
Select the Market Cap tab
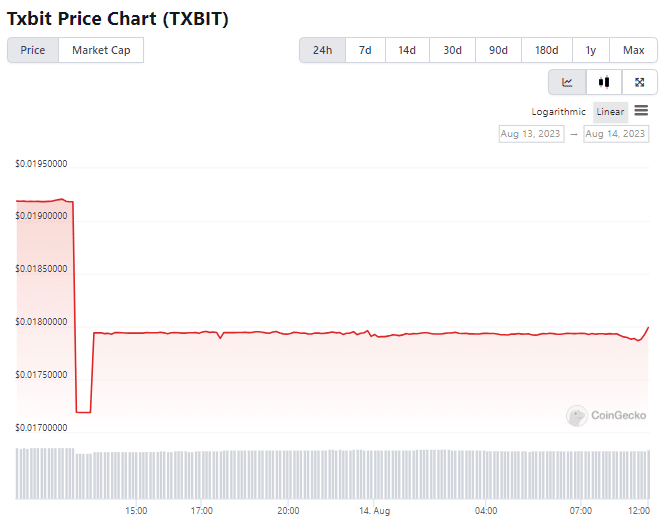tap(101, 50)
